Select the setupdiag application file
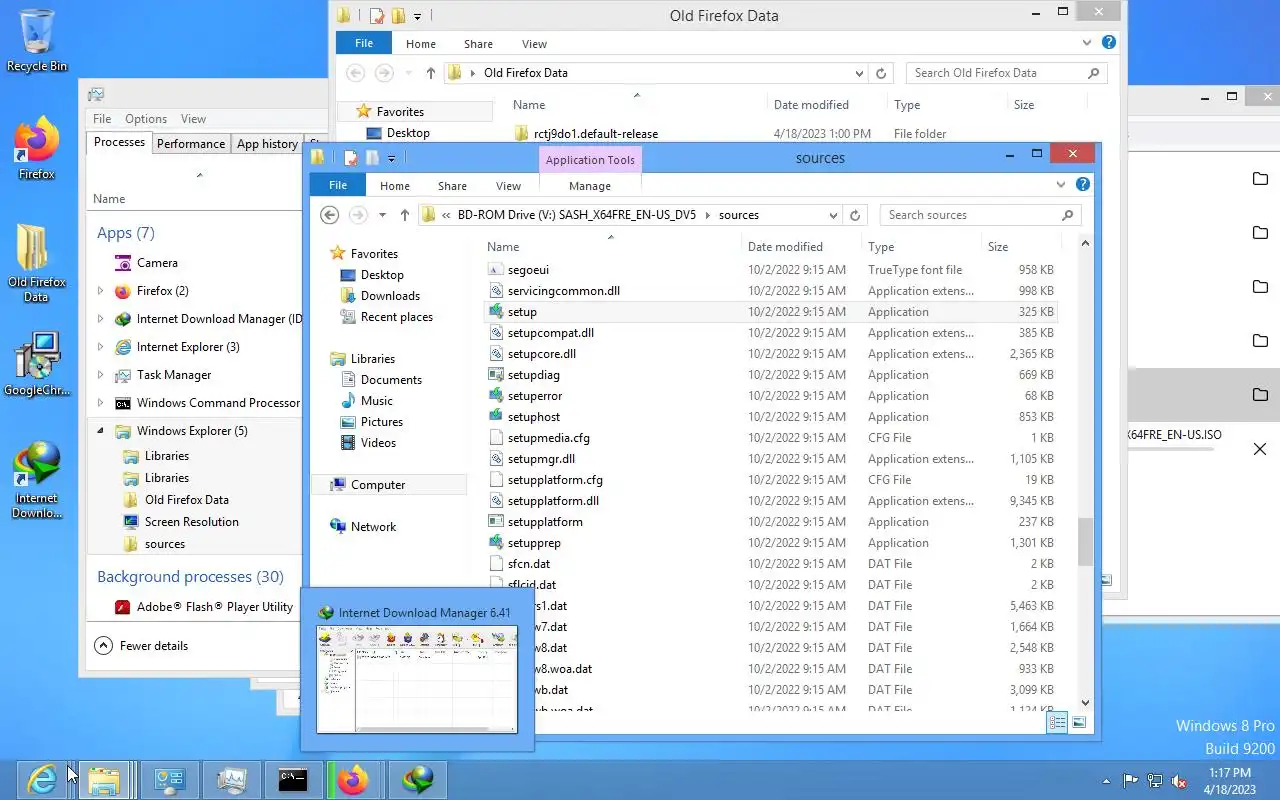The image size is (1280, 800). [770, 375]
